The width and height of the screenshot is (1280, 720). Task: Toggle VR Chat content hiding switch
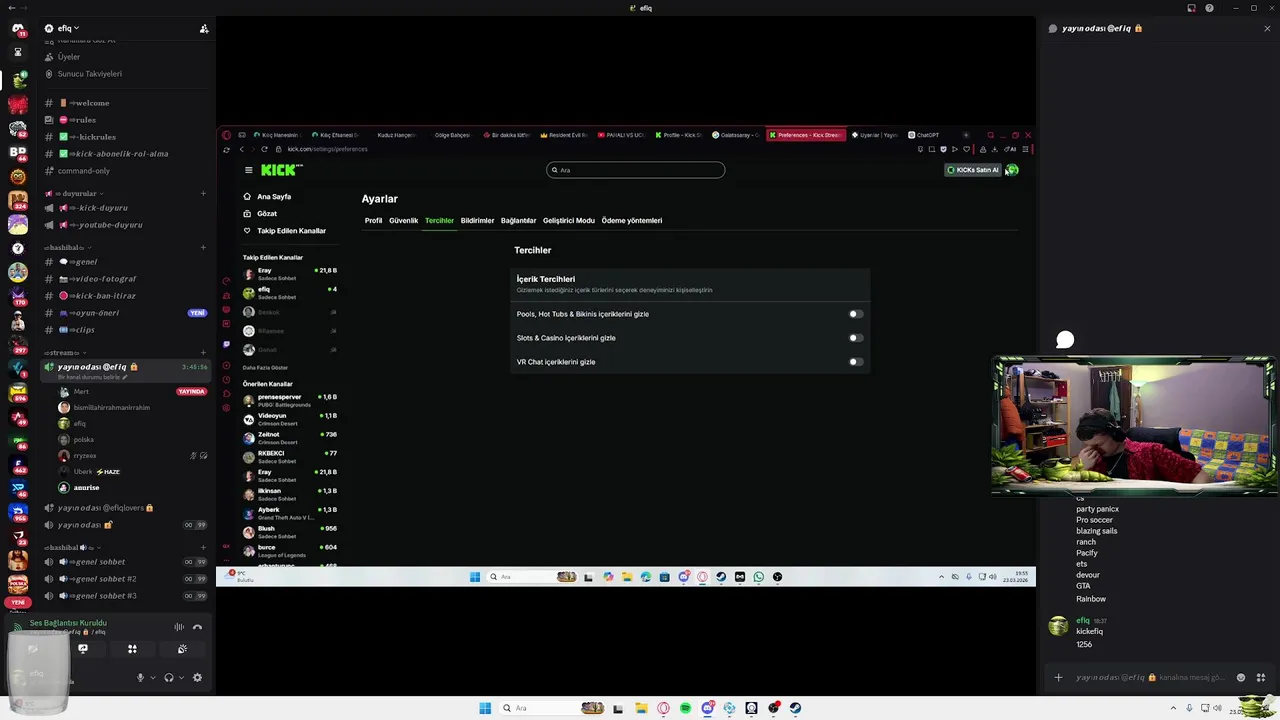(x=855, y=362)
